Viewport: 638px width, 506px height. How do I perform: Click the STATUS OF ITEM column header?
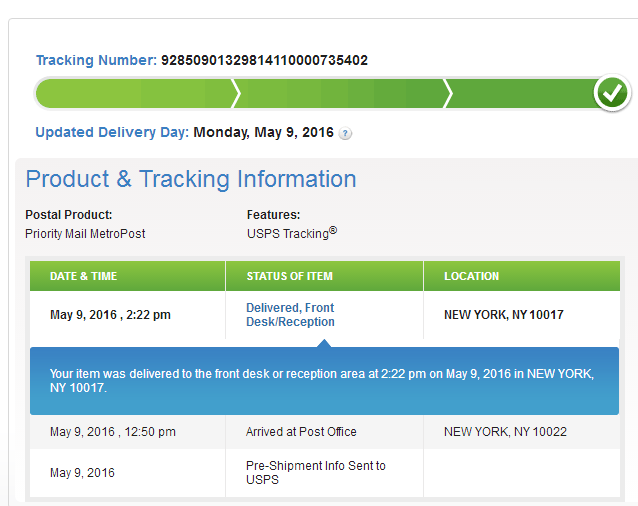tap(289, 276)
